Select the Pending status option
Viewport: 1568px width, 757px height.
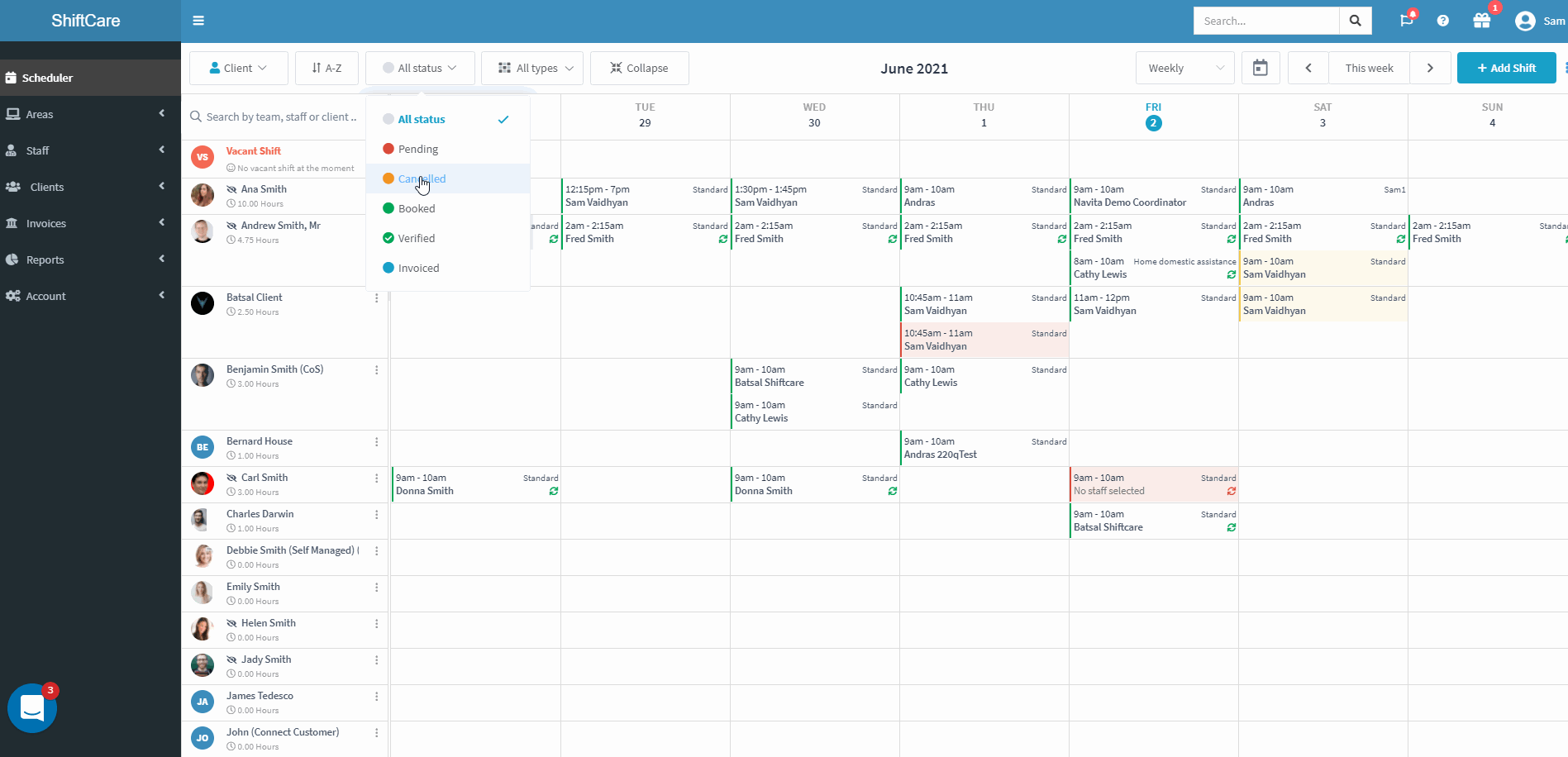point(448,149)
